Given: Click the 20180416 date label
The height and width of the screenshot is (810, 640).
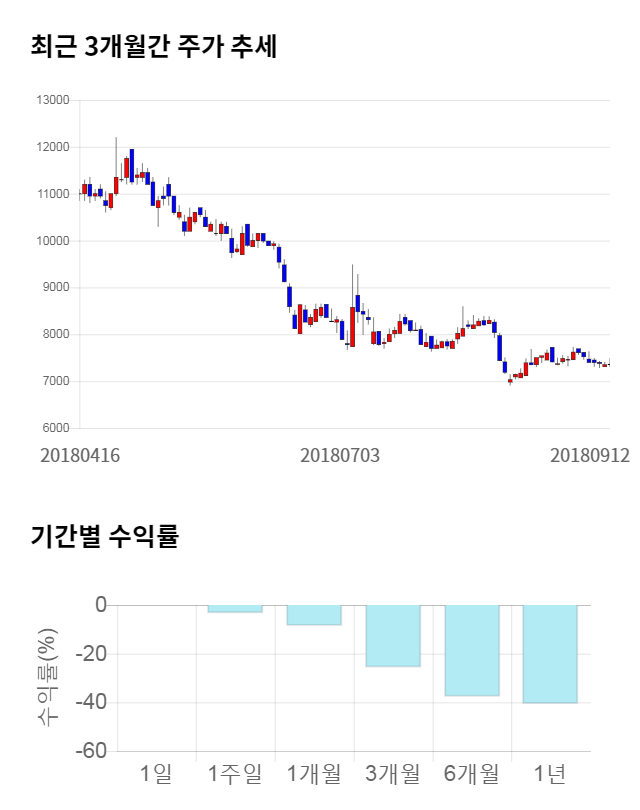Looking at the screenshot, I should coord(80,455).
